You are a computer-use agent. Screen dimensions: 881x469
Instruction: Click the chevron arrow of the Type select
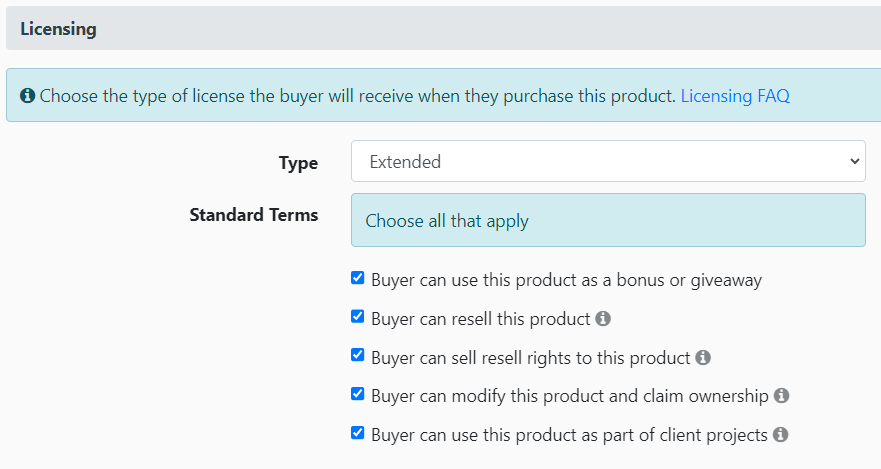coord(854,161)
